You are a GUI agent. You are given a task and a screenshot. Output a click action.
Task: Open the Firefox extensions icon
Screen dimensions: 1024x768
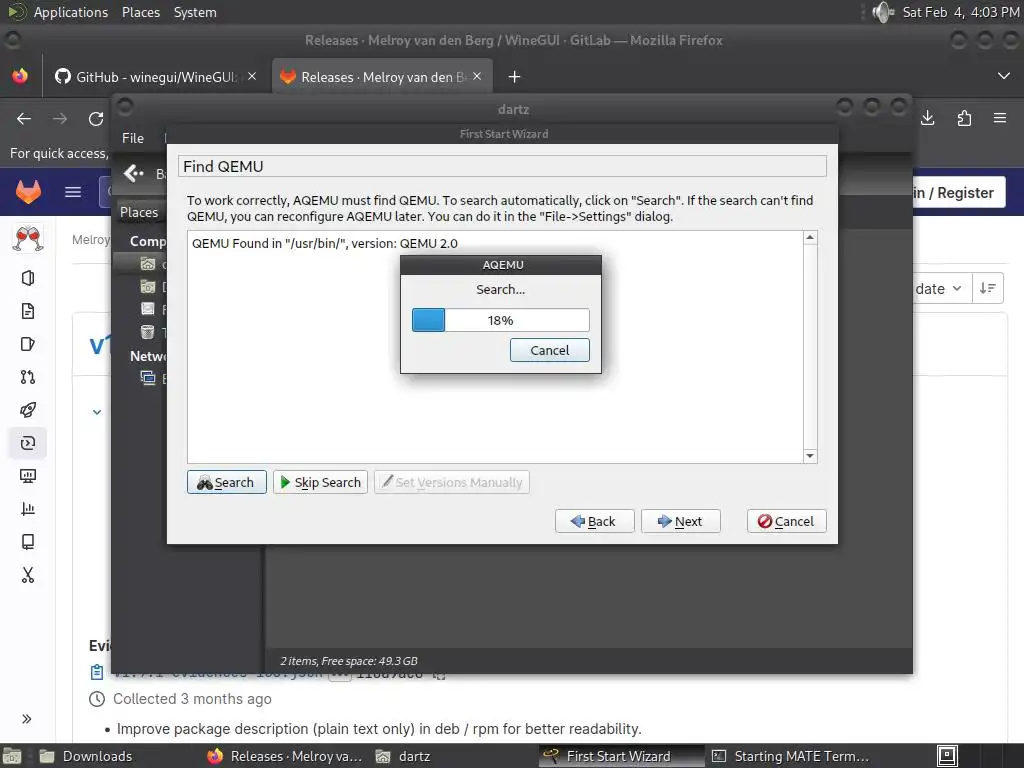point(964,118)
